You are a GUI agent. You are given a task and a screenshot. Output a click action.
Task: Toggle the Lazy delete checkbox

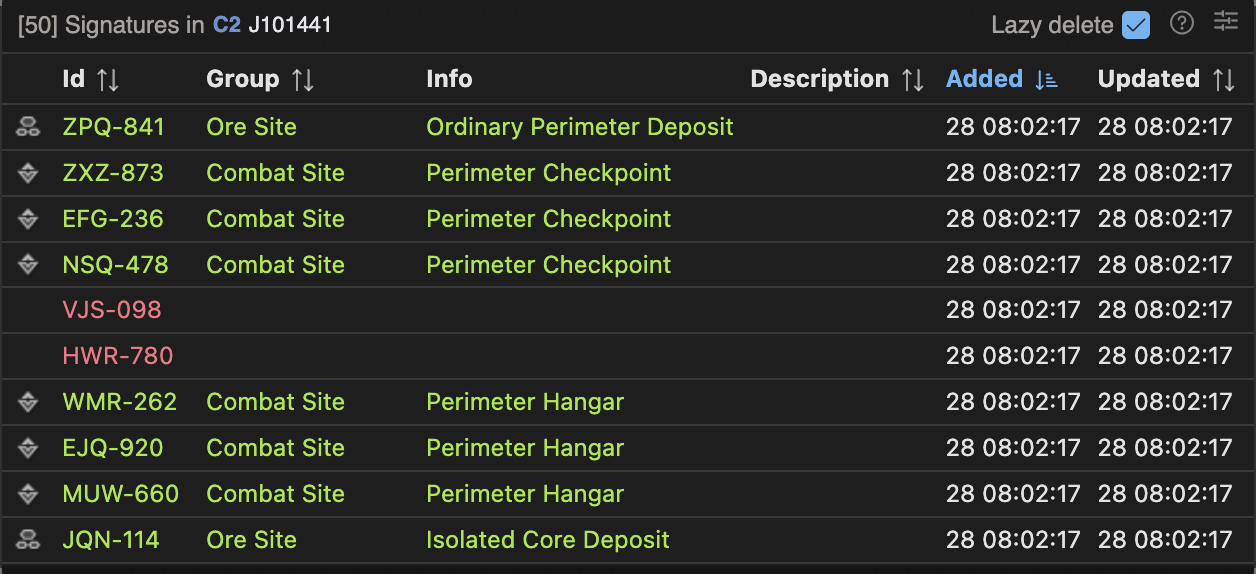click(x=1136, y=25)
